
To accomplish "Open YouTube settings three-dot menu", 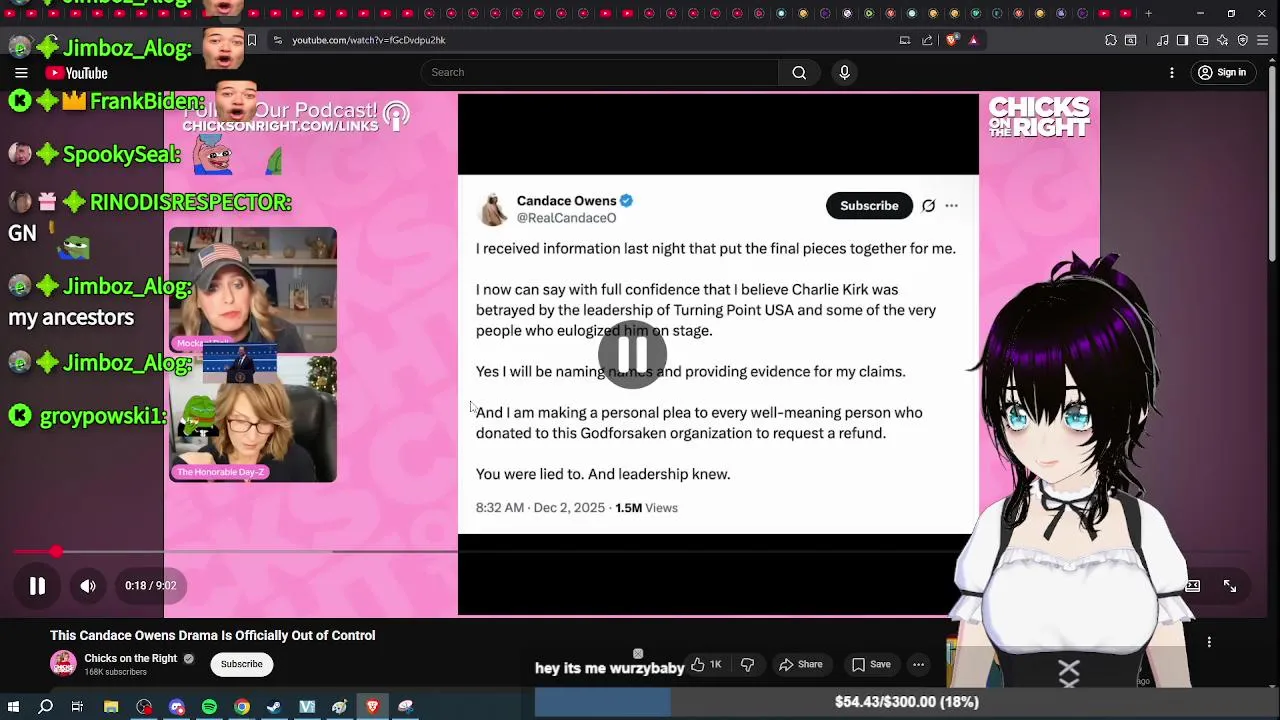I will point(1172,73).
